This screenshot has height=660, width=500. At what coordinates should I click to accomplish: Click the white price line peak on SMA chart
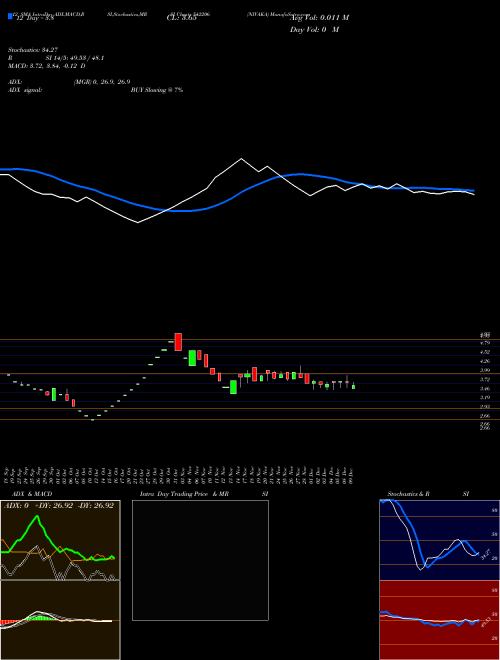coord(241,159)
